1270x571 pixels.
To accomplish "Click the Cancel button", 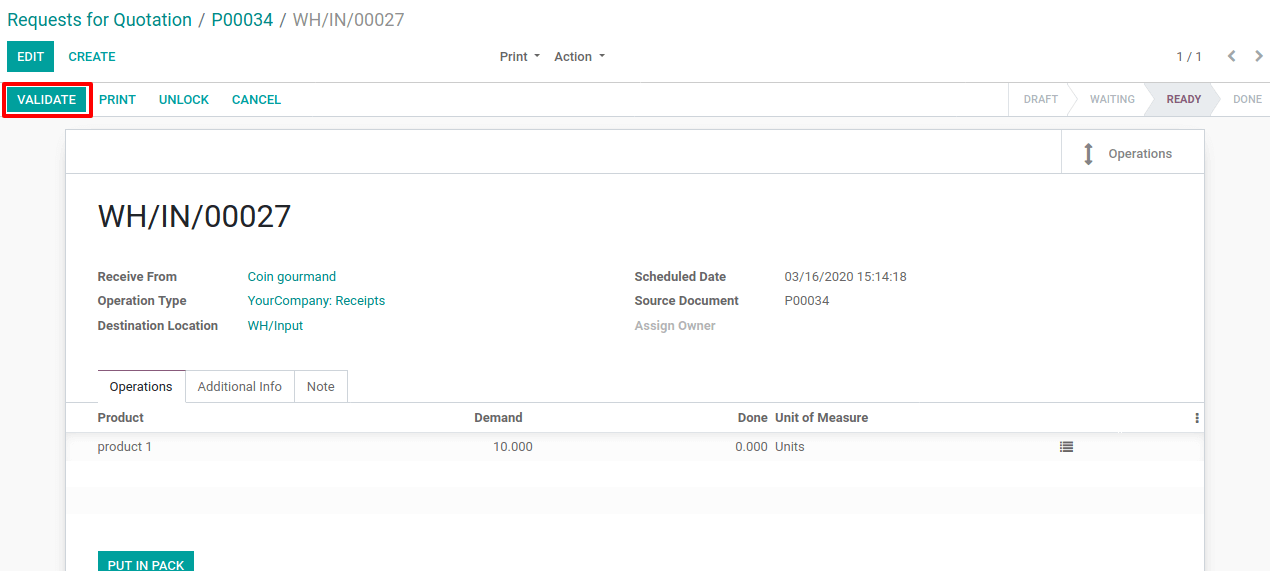I will (x=256, y=100).
